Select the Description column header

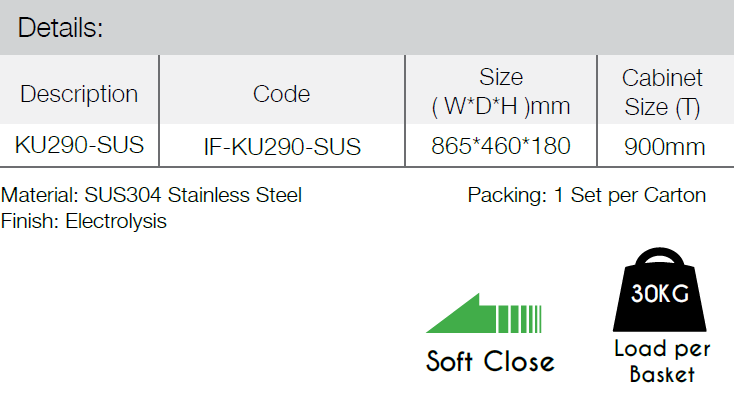coord(79,94)
